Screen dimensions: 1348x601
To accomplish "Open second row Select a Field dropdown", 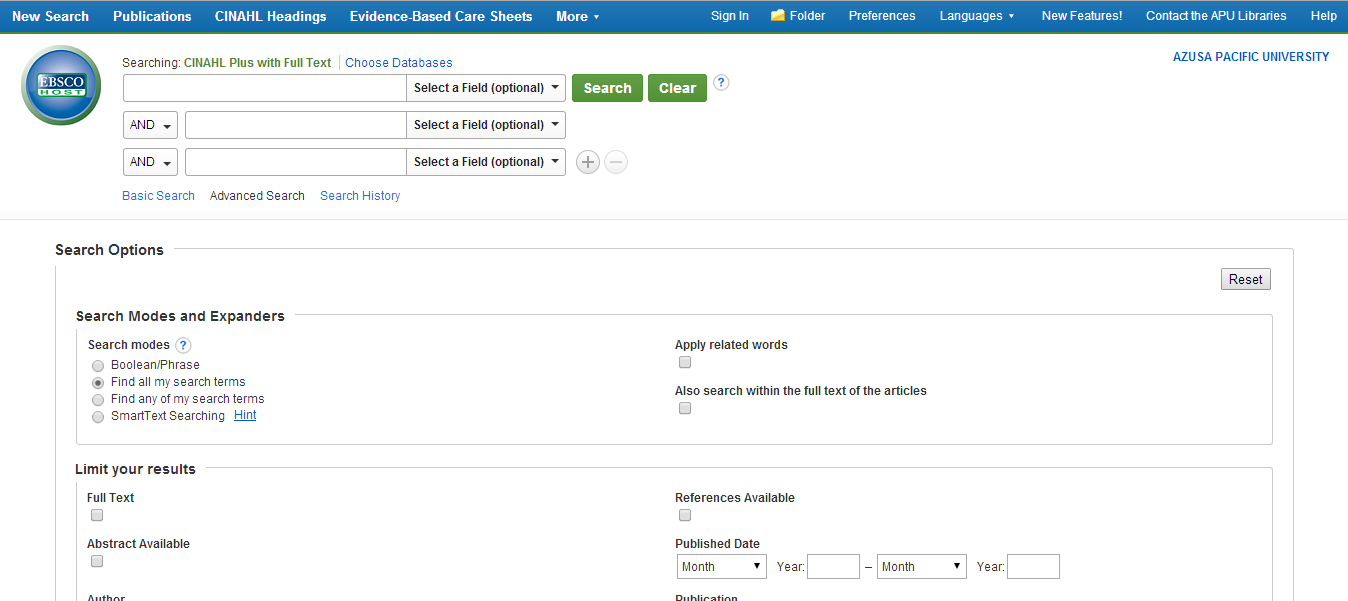I will tap(486, 125).
